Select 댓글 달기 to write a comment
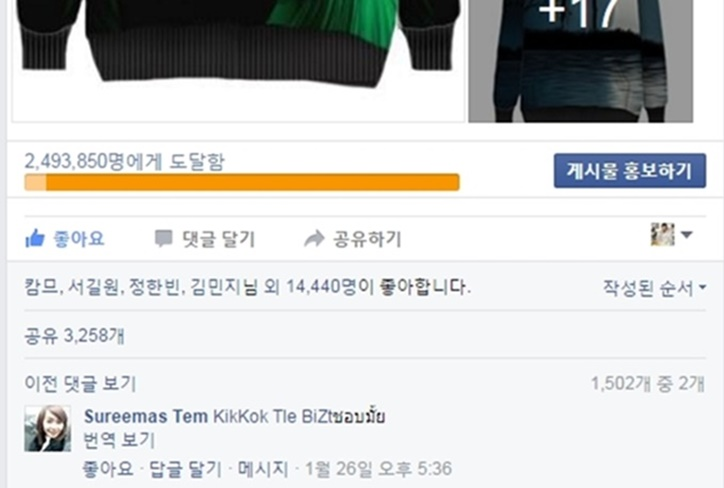Viewport: 724px width, 488px height. tap(218, 239)
